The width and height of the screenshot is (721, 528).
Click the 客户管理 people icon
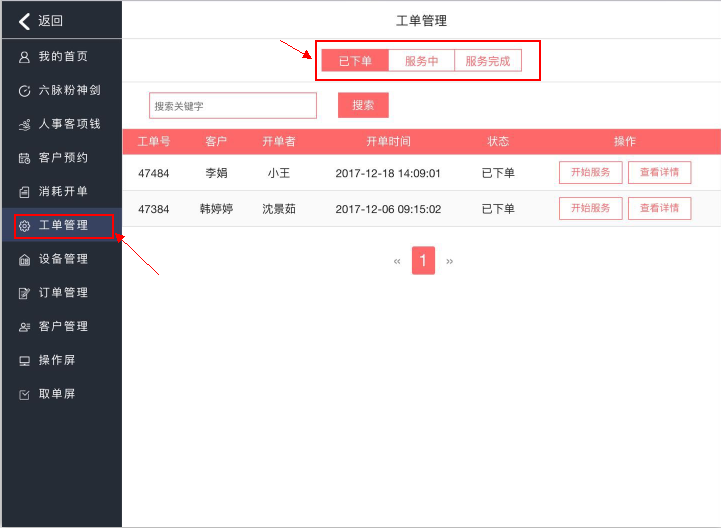click(25, 327)
